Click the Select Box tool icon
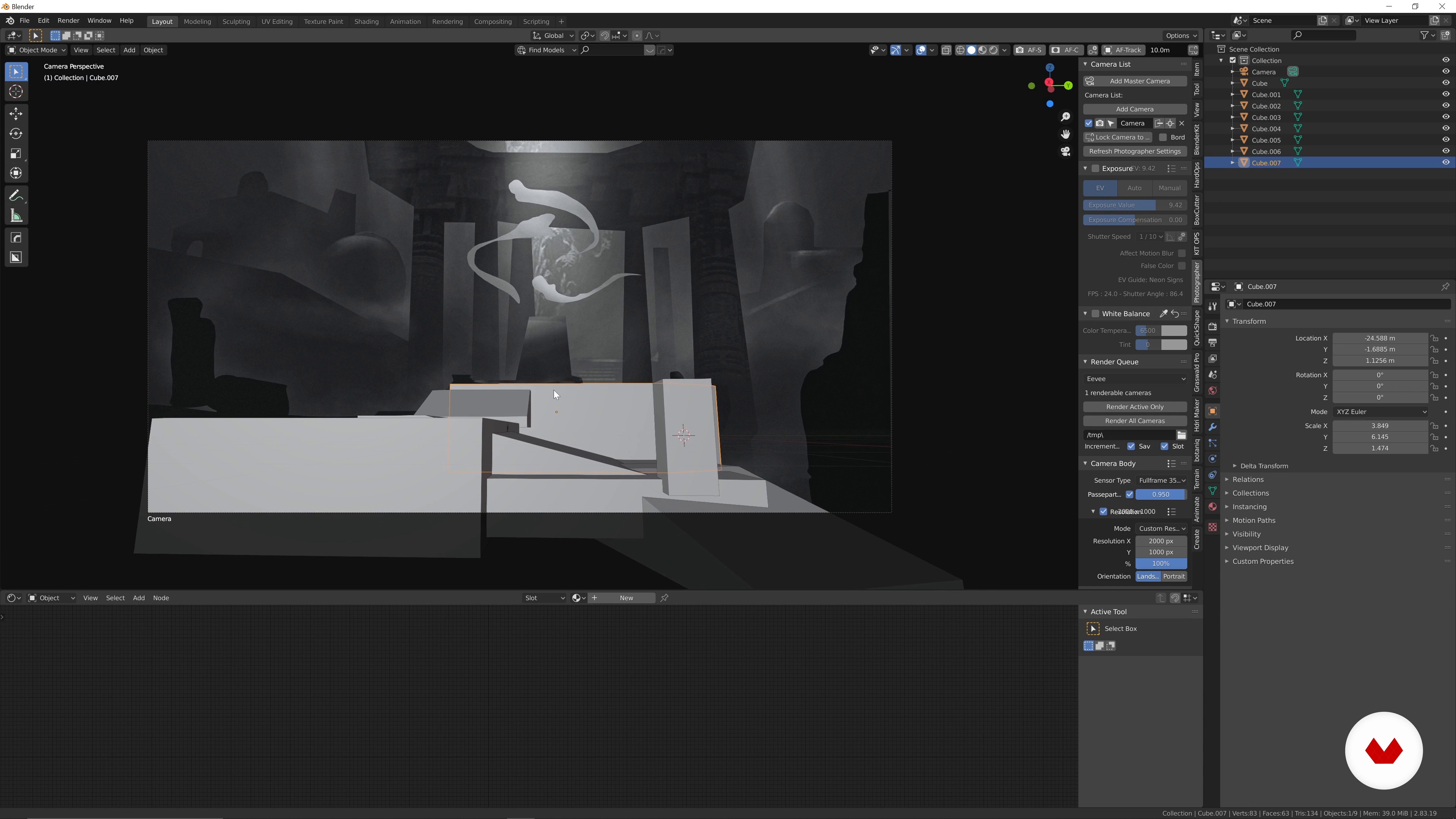The width and height of the screenshot is (1456, 819). [x=16, y=71]
